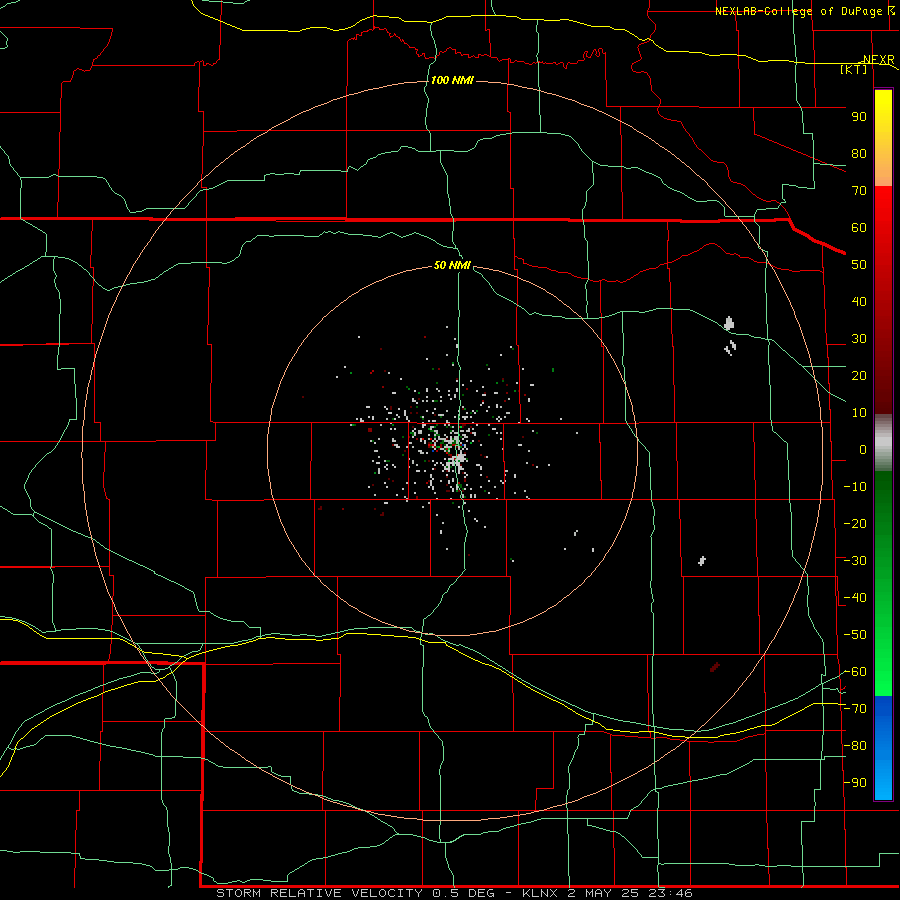Pick the bright green segment near -60

point(883,677)
